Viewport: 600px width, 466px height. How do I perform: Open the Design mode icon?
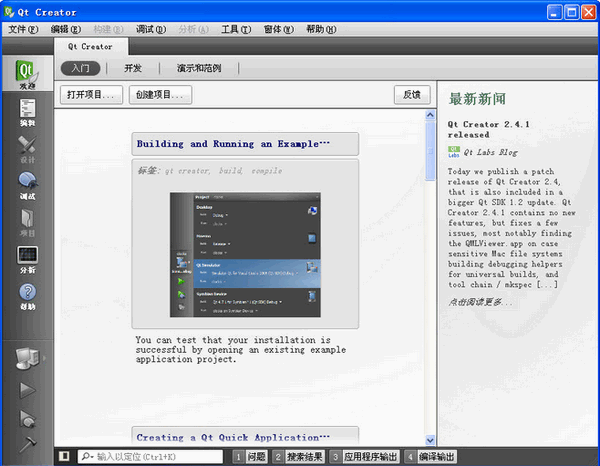(x=26, y=149)
